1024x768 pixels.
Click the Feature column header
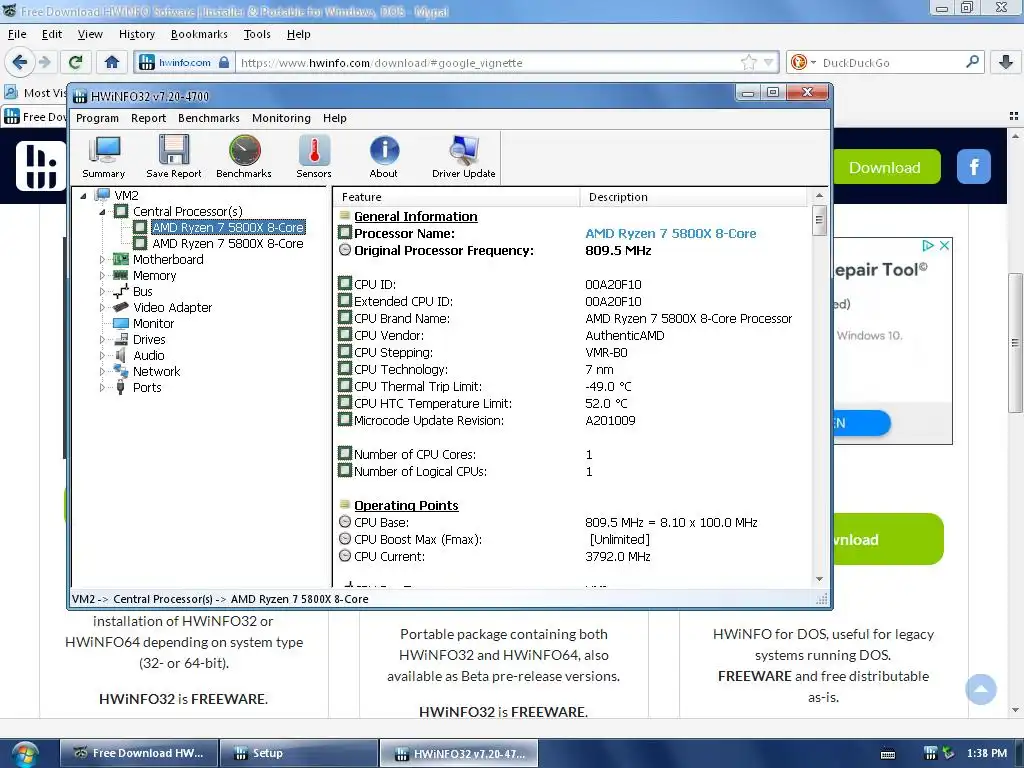456,197
